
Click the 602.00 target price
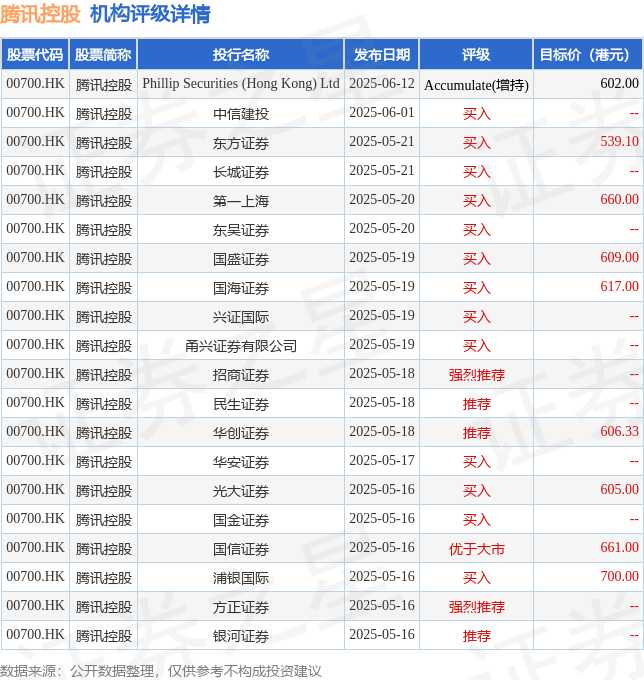(619, 83)
